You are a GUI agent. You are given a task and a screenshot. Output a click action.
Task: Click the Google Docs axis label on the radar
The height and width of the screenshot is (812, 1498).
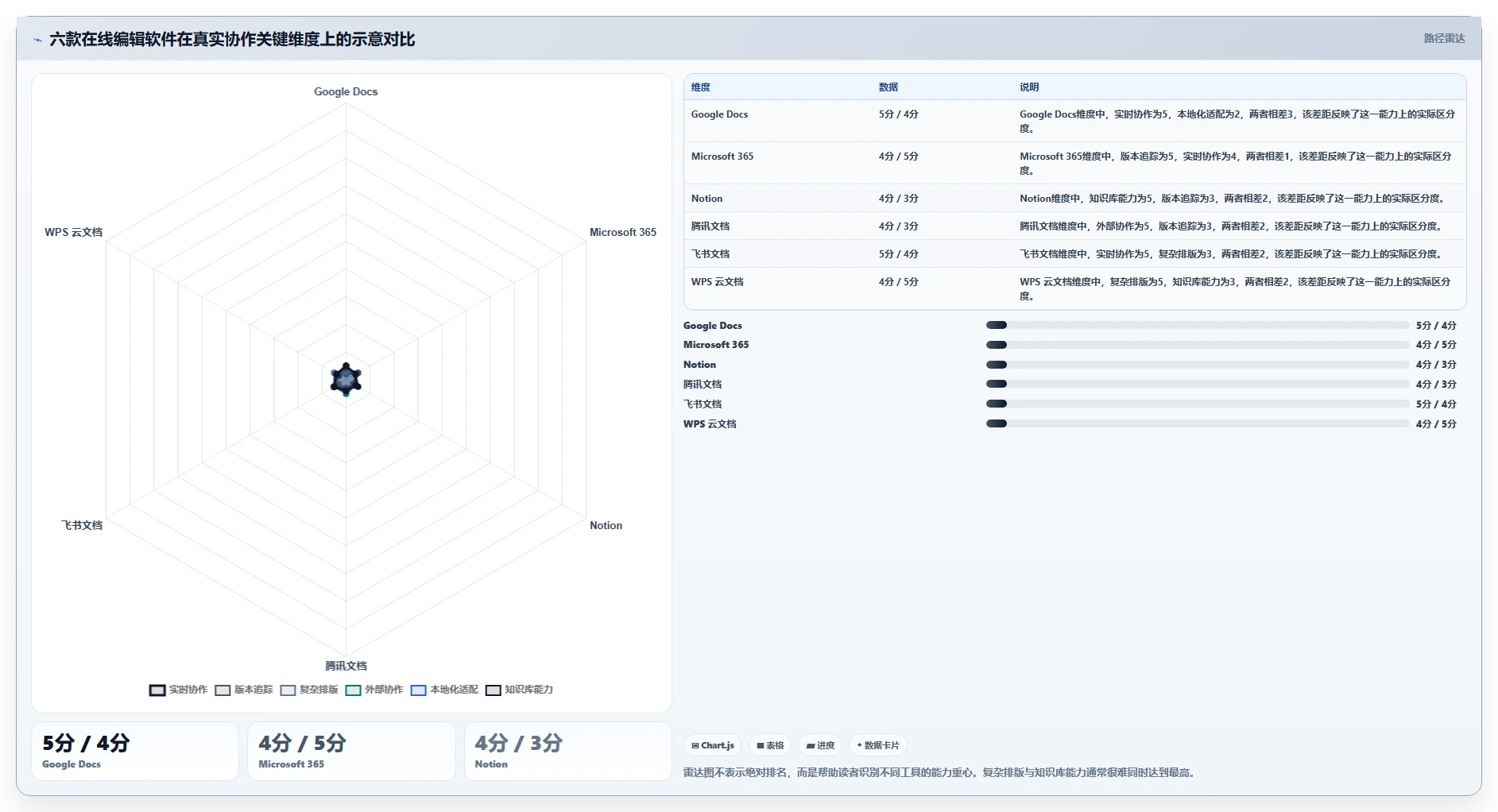pyautogui.click(x=346, y=91)
